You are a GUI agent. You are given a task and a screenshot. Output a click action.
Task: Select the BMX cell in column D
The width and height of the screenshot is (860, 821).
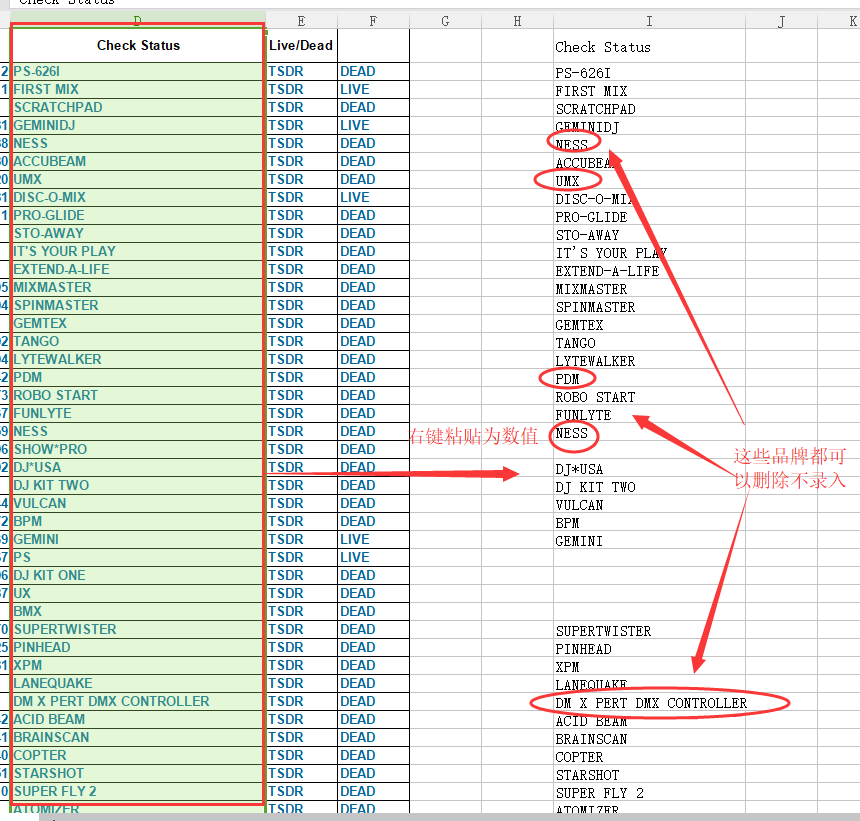(x=138, y=611)
